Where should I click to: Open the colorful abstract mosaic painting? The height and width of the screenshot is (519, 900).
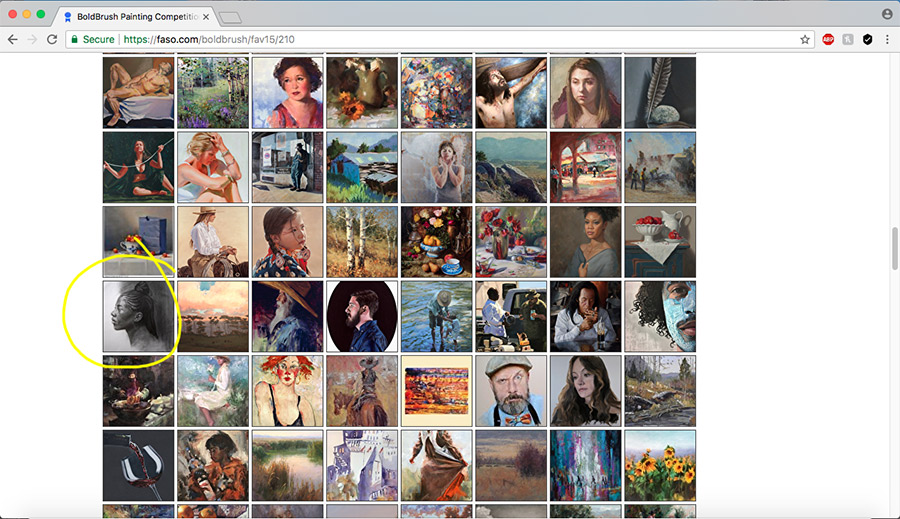point(437,92)
